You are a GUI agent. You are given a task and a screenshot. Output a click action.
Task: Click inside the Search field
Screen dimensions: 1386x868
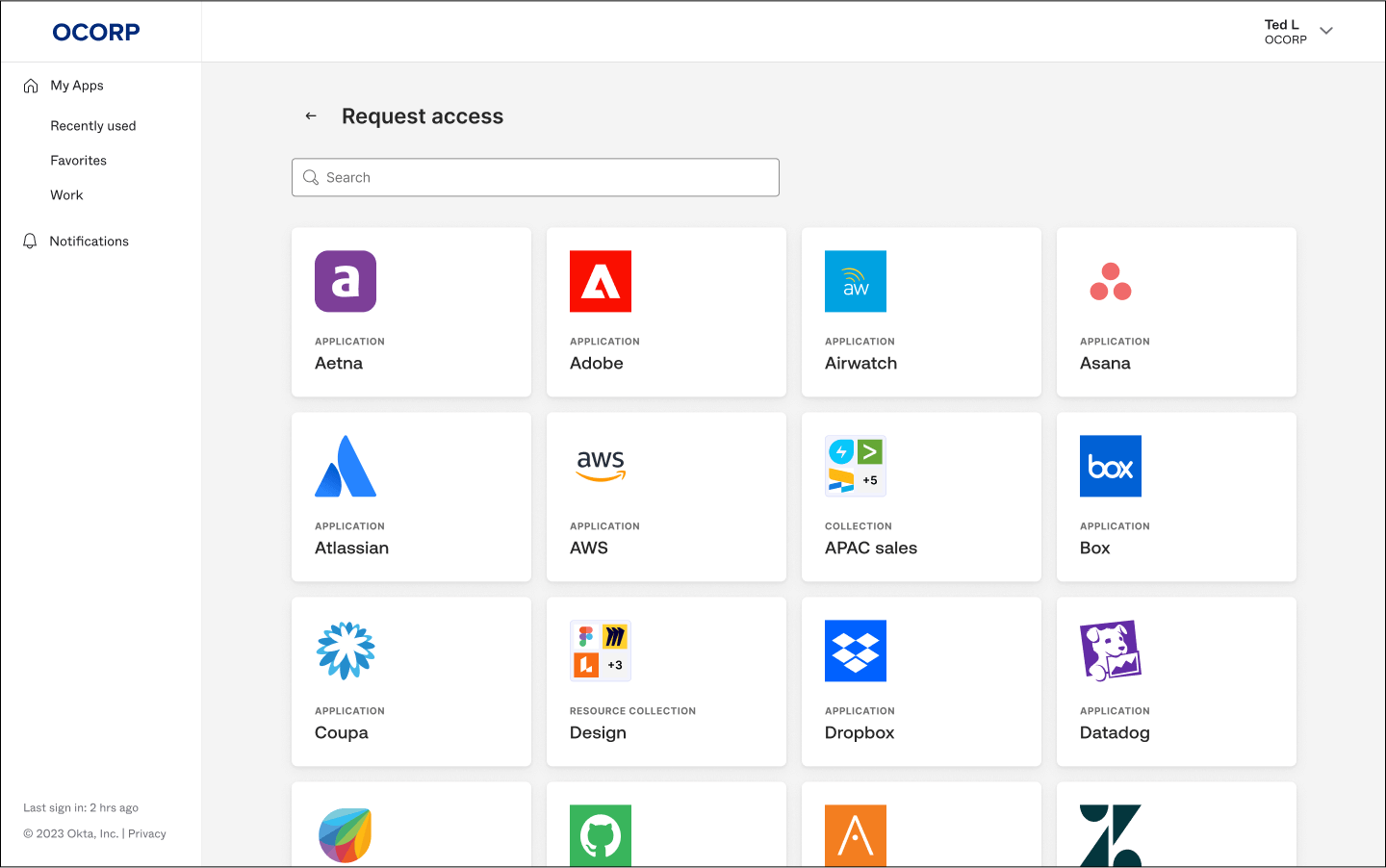point(535,177)
